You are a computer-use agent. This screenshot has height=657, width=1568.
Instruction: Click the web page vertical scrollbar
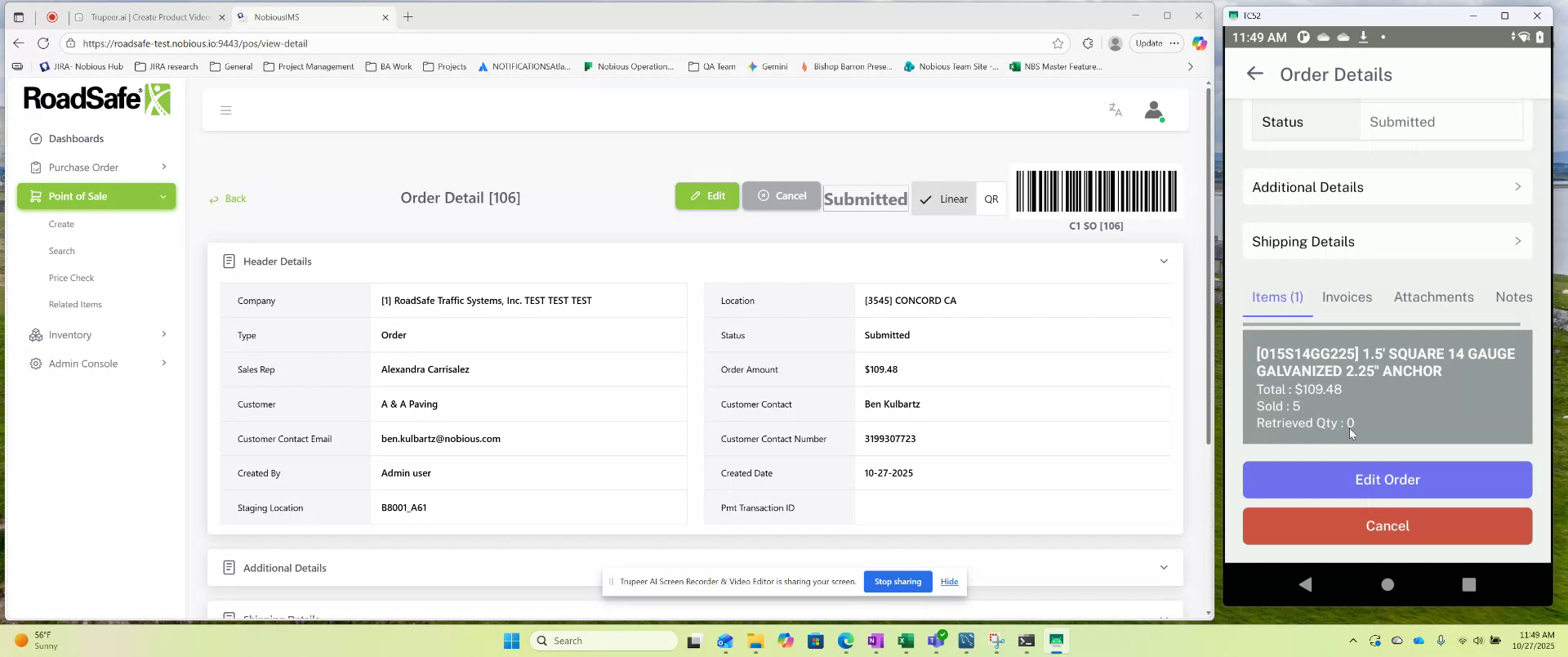(1209, 266)
